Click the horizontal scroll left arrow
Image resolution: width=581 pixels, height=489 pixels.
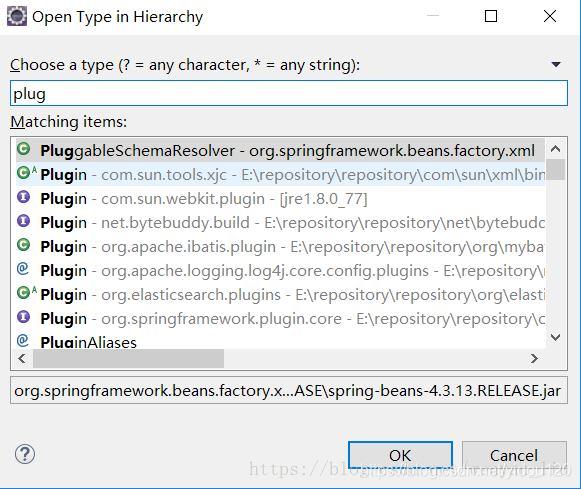tap(22, 359)
